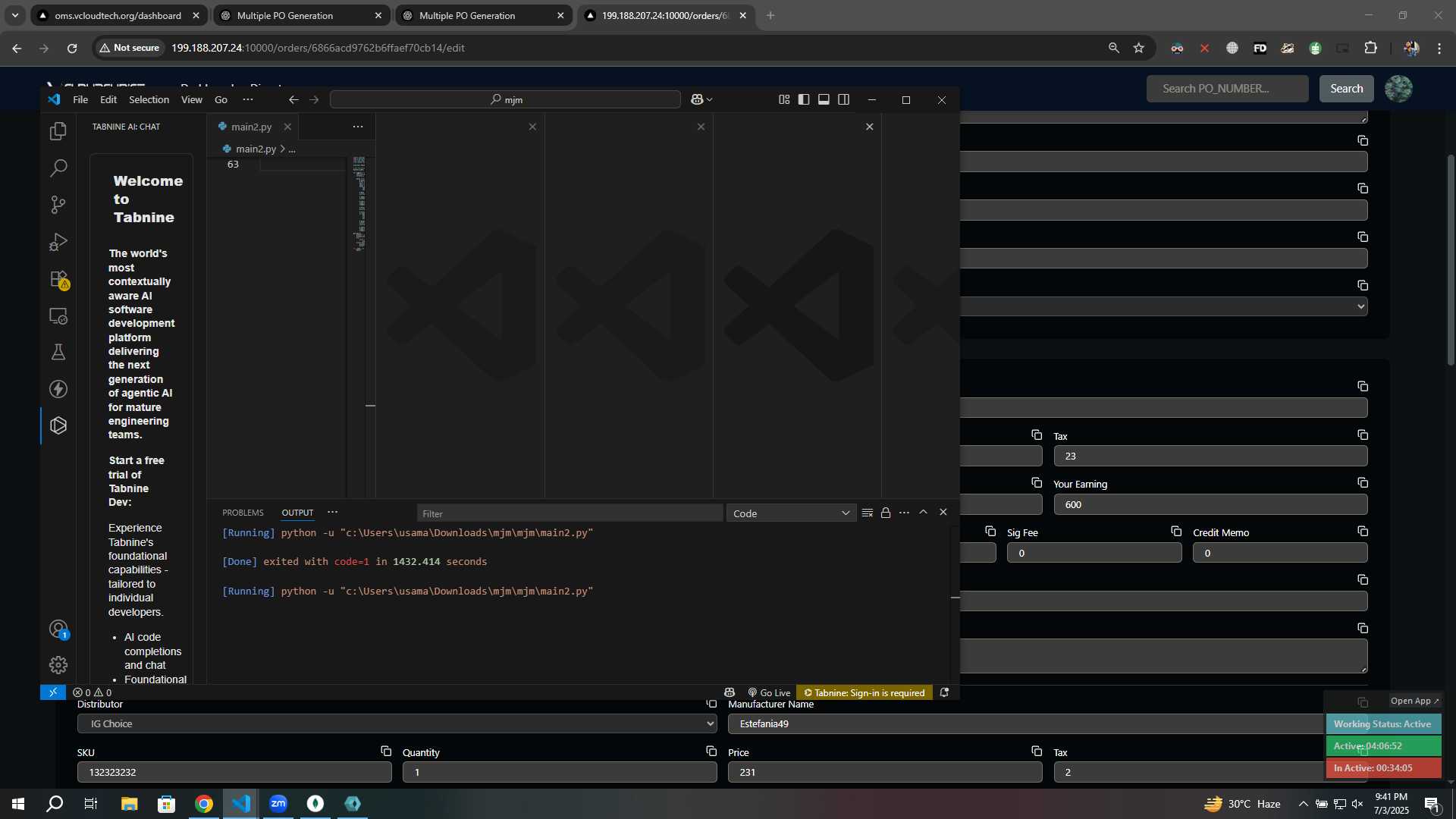Copy the Quantity field using its copy icon
1456x819 pixels.
tap(711, 751)
